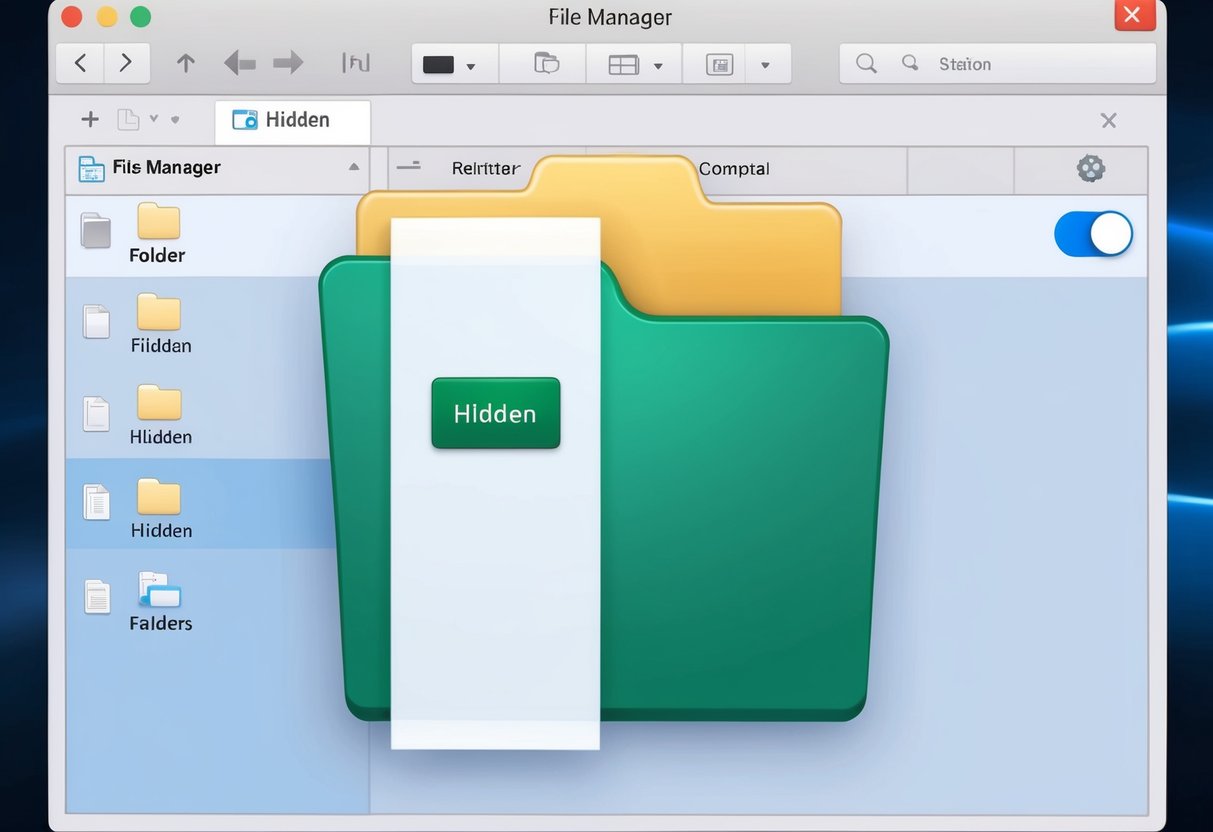Expand the grid view dropdown arrow
This screenshot has width=1213, height=832.
pyautogui.click(x=658, y=64)
